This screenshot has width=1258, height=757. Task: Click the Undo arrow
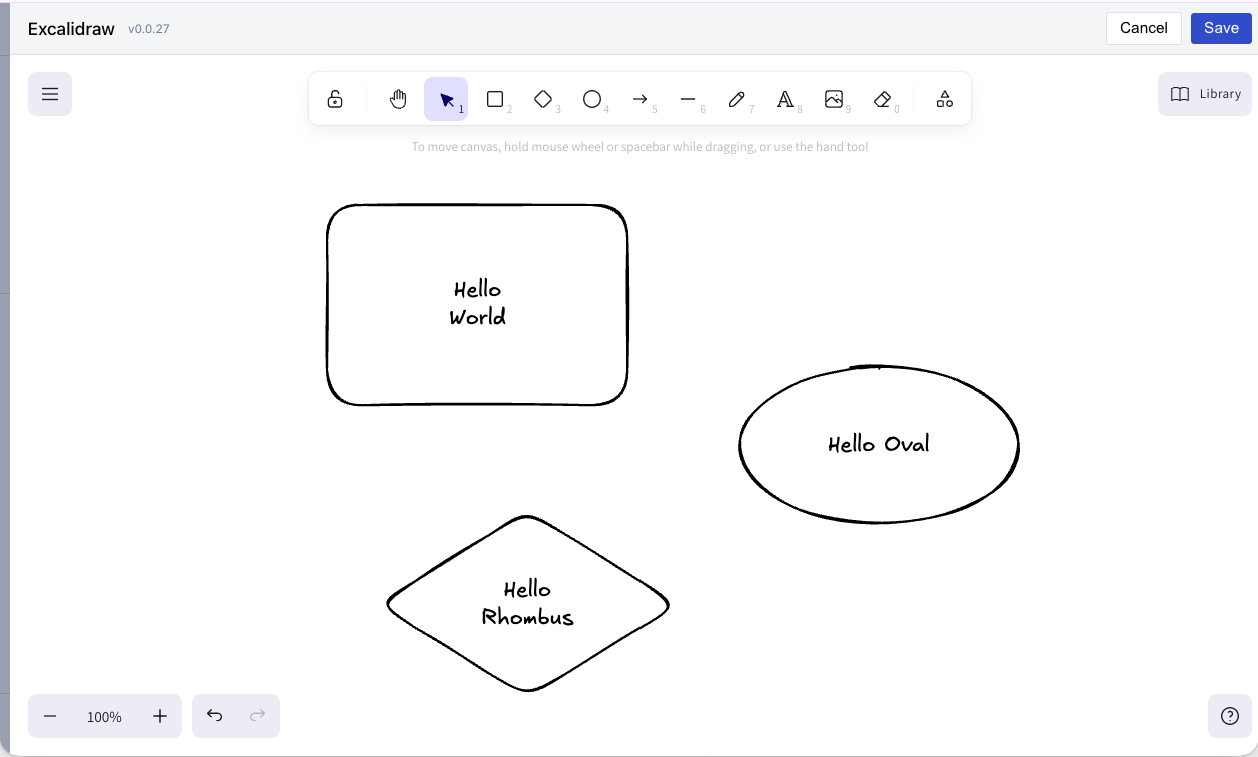pos(214,716)
